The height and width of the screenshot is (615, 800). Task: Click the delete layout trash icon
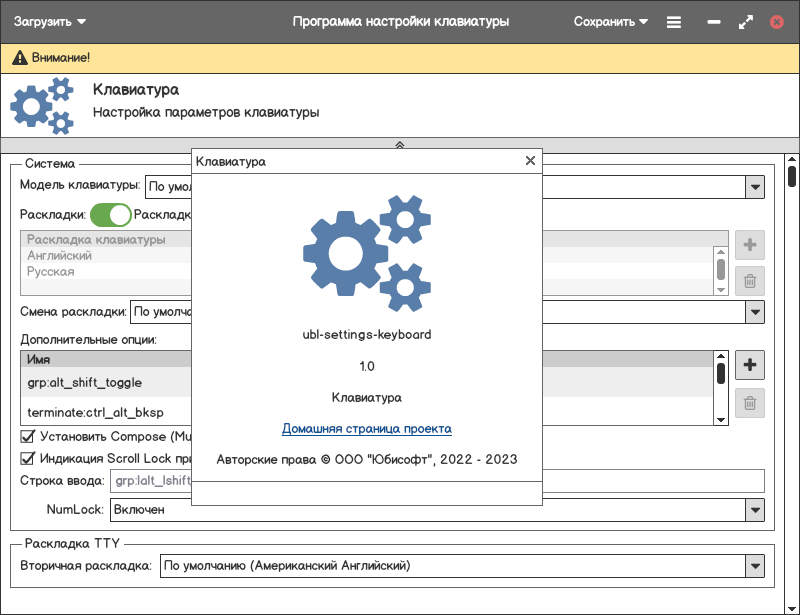(750, 282)
